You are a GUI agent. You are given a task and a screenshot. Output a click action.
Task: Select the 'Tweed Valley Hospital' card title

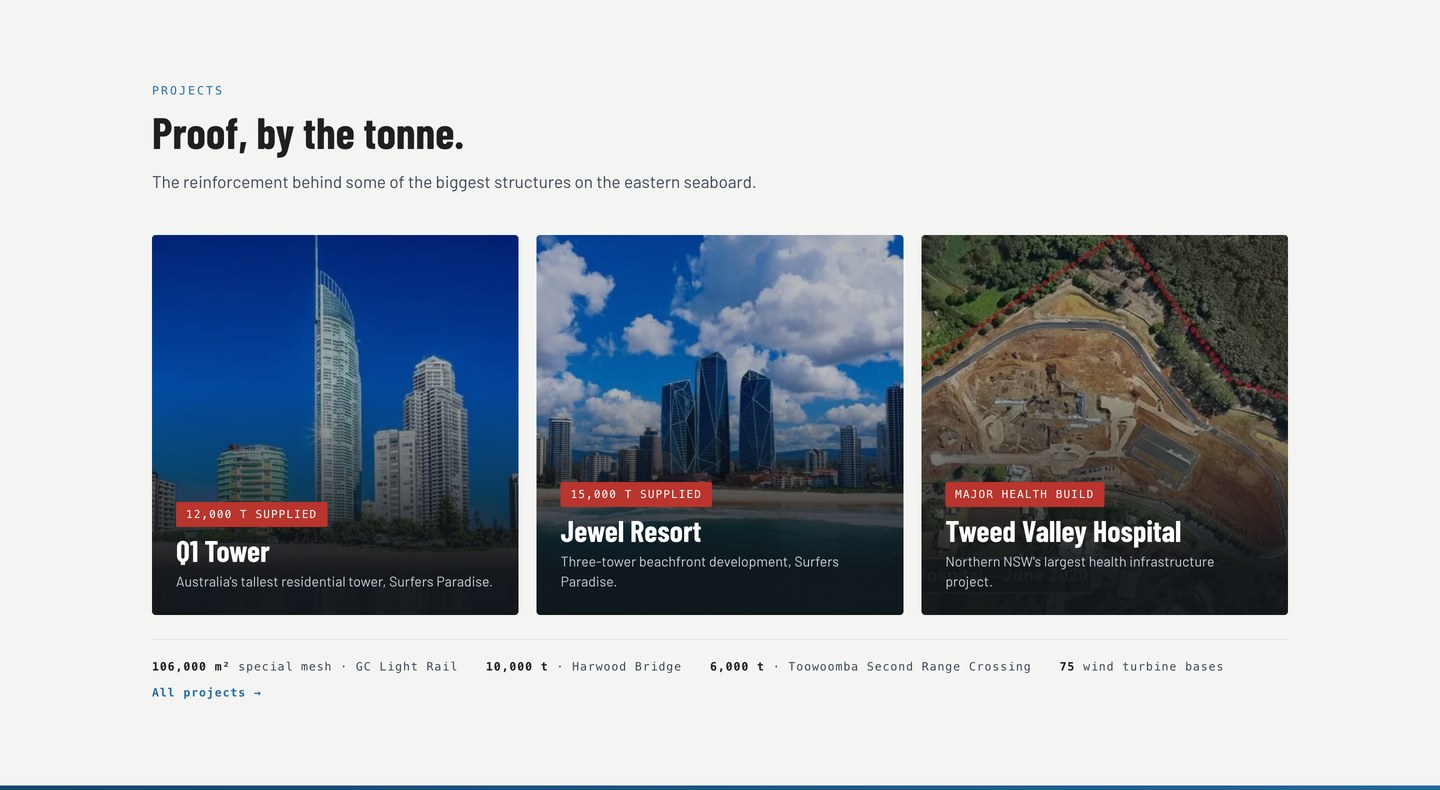[1063, 531]
